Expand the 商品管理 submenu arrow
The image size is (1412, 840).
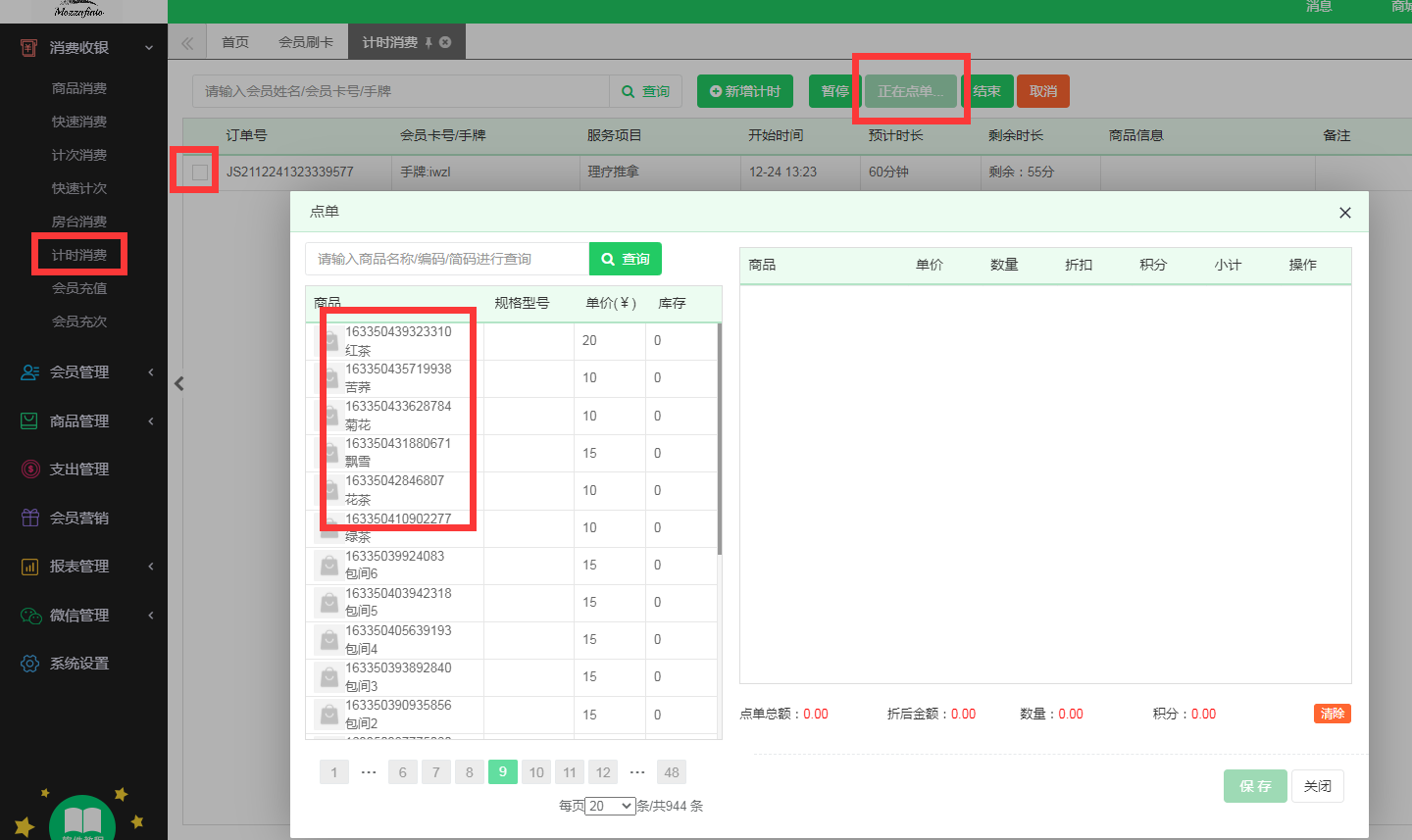pos(151,421)
